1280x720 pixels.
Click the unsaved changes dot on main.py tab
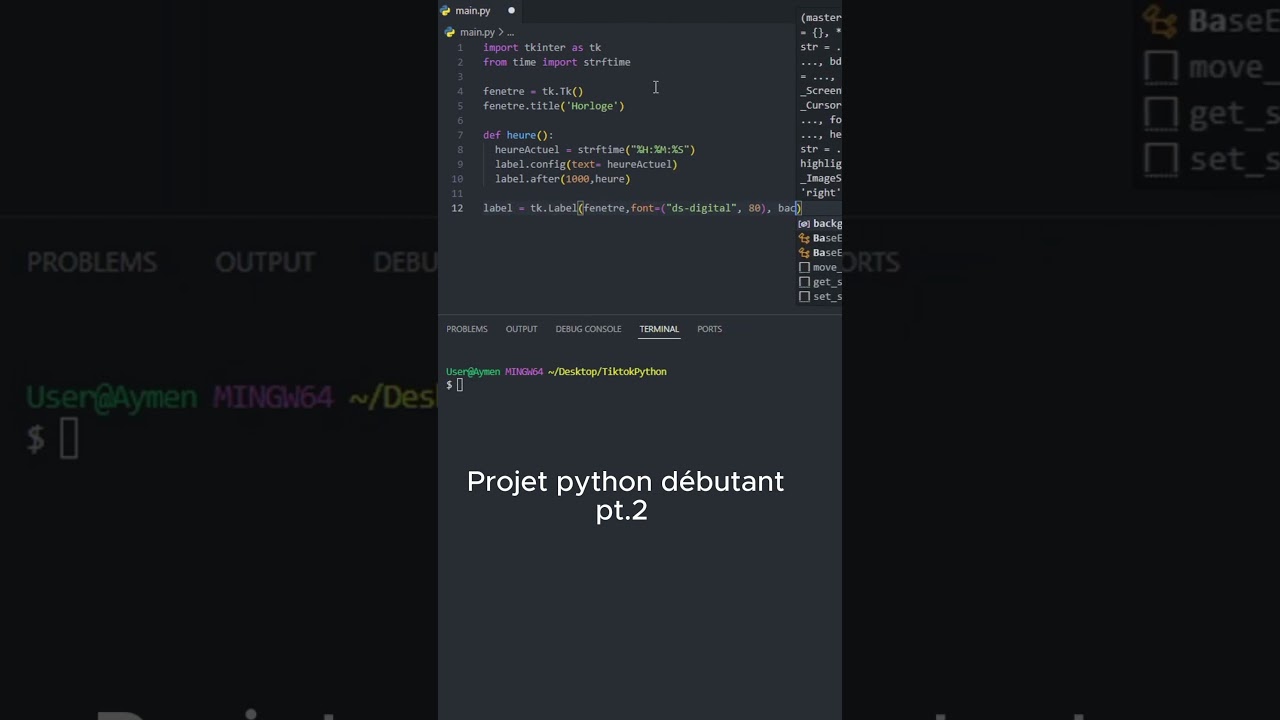point(510,11)
